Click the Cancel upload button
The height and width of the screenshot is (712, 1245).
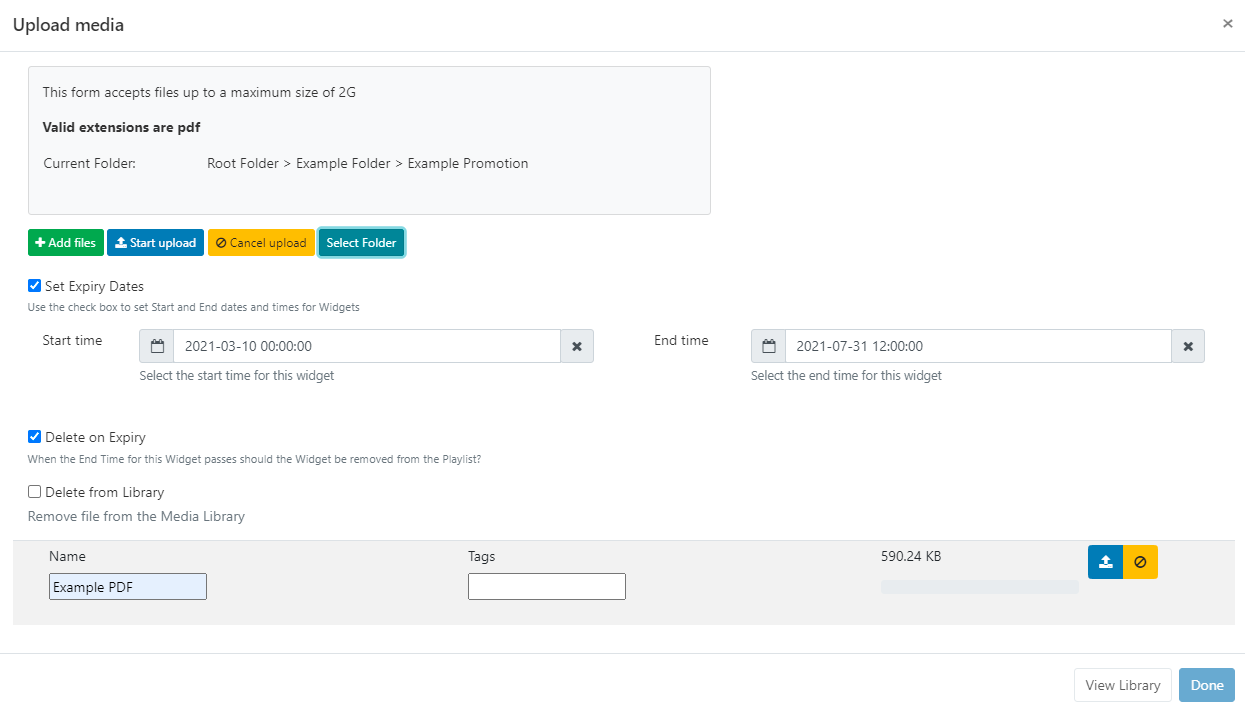[x=261, y=243]
